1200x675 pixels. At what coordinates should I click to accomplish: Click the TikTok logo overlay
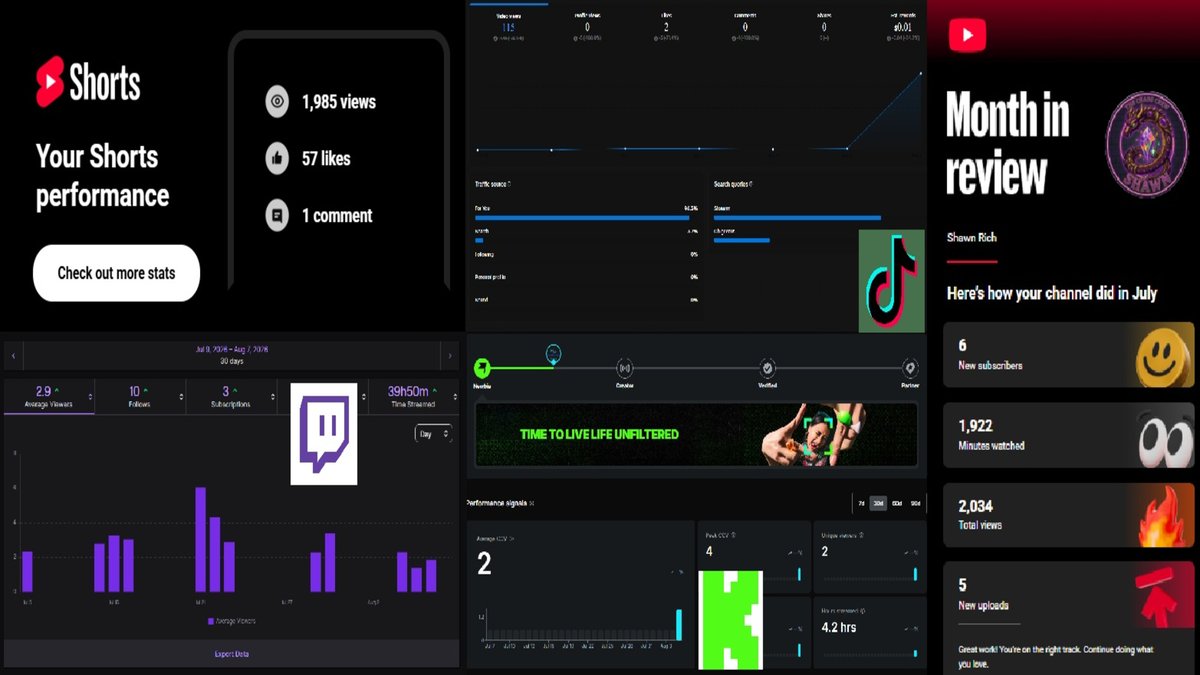point(892,281)
